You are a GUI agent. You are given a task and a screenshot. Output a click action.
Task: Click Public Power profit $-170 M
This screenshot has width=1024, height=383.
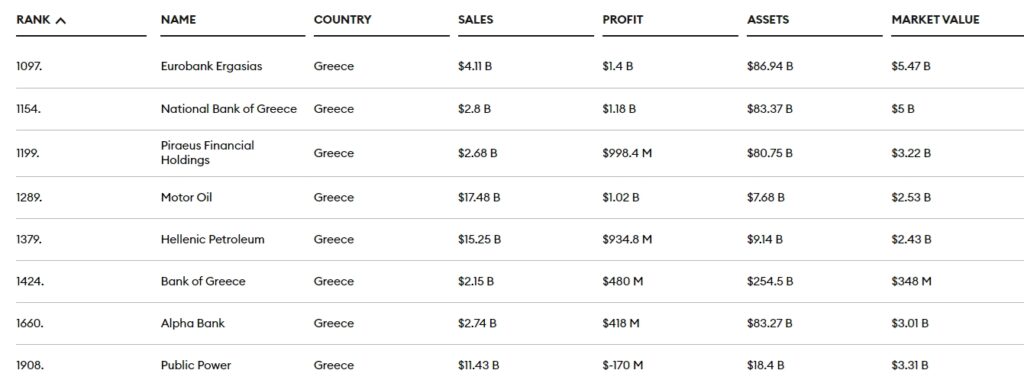[625, 365]
